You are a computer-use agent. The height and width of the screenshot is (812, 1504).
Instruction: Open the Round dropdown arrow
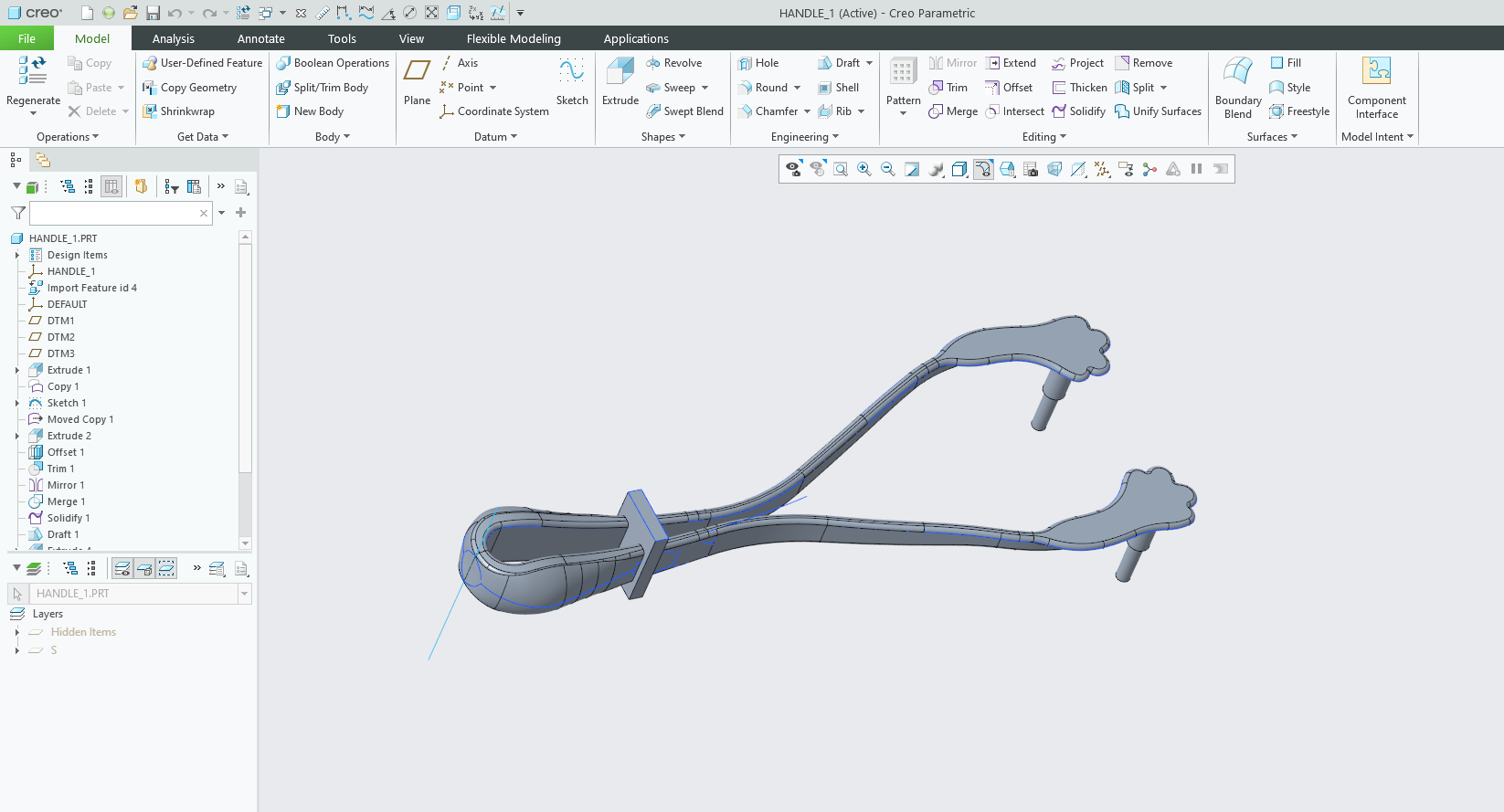[x=798, y=88]
